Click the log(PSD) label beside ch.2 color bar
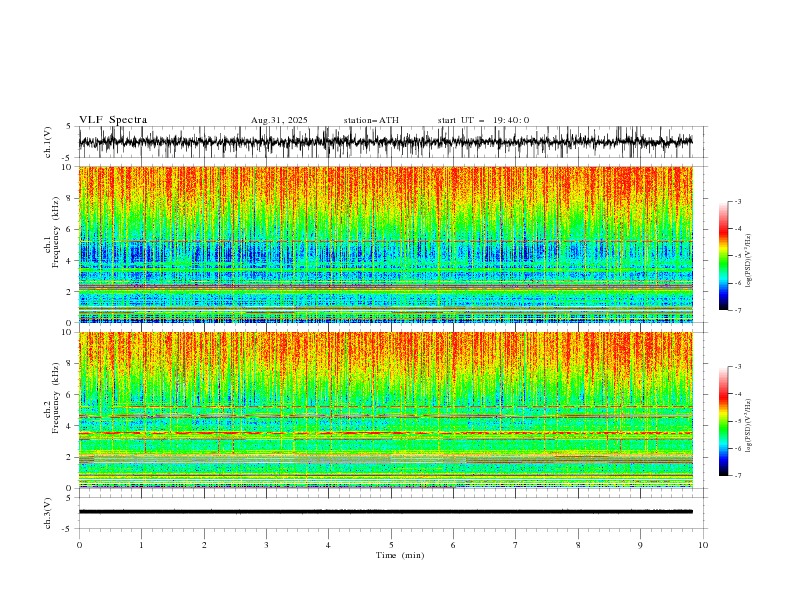Screen dimensions: 792x612 pyautogui.click(x=749, y=426)
